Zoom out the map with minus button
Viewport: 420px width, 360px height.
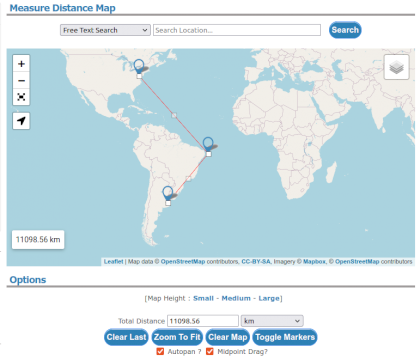pos(21,80)
